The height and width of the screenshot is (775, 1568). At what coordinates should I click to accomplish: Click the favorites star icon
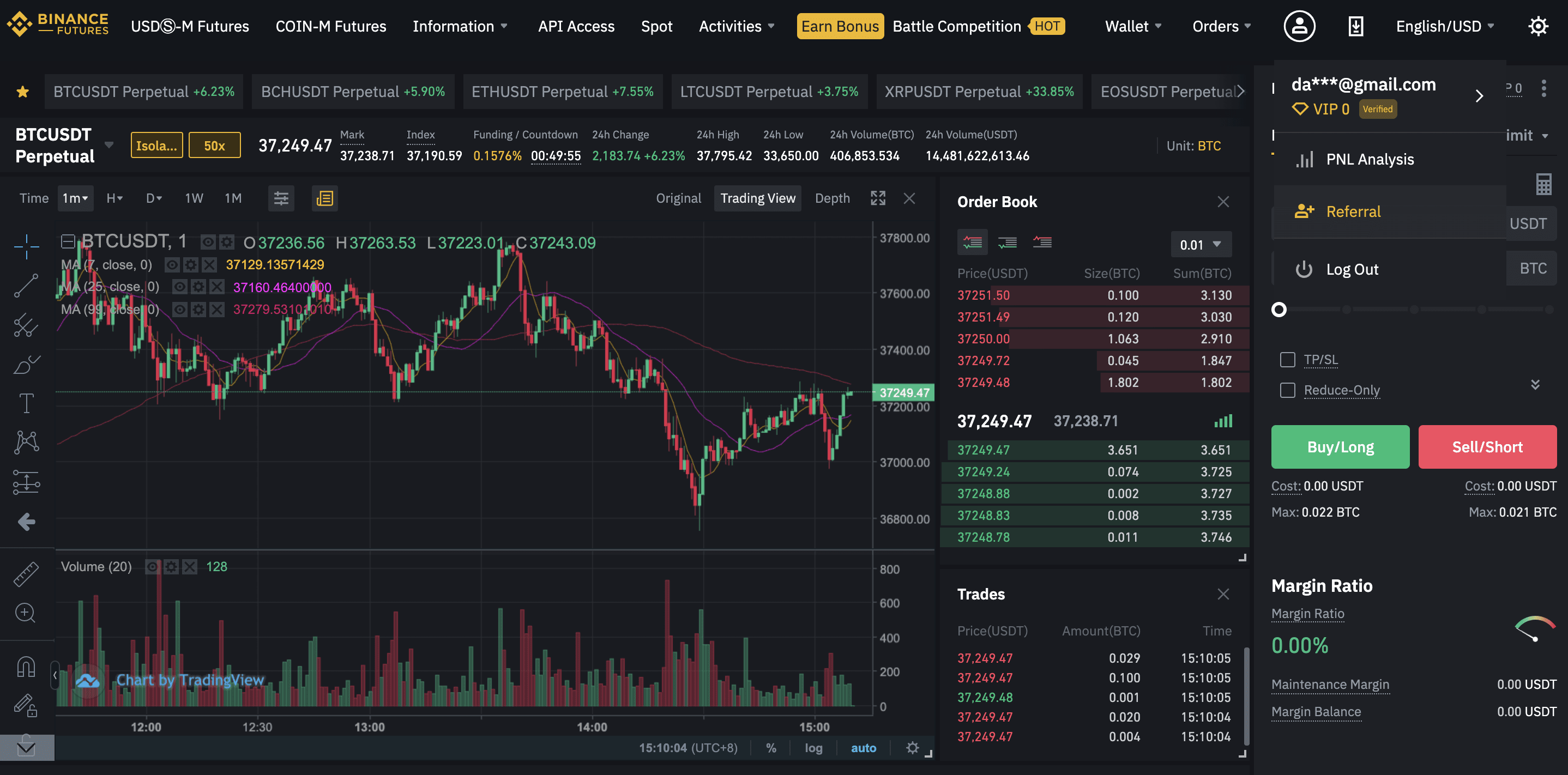[x=22, y=92]
